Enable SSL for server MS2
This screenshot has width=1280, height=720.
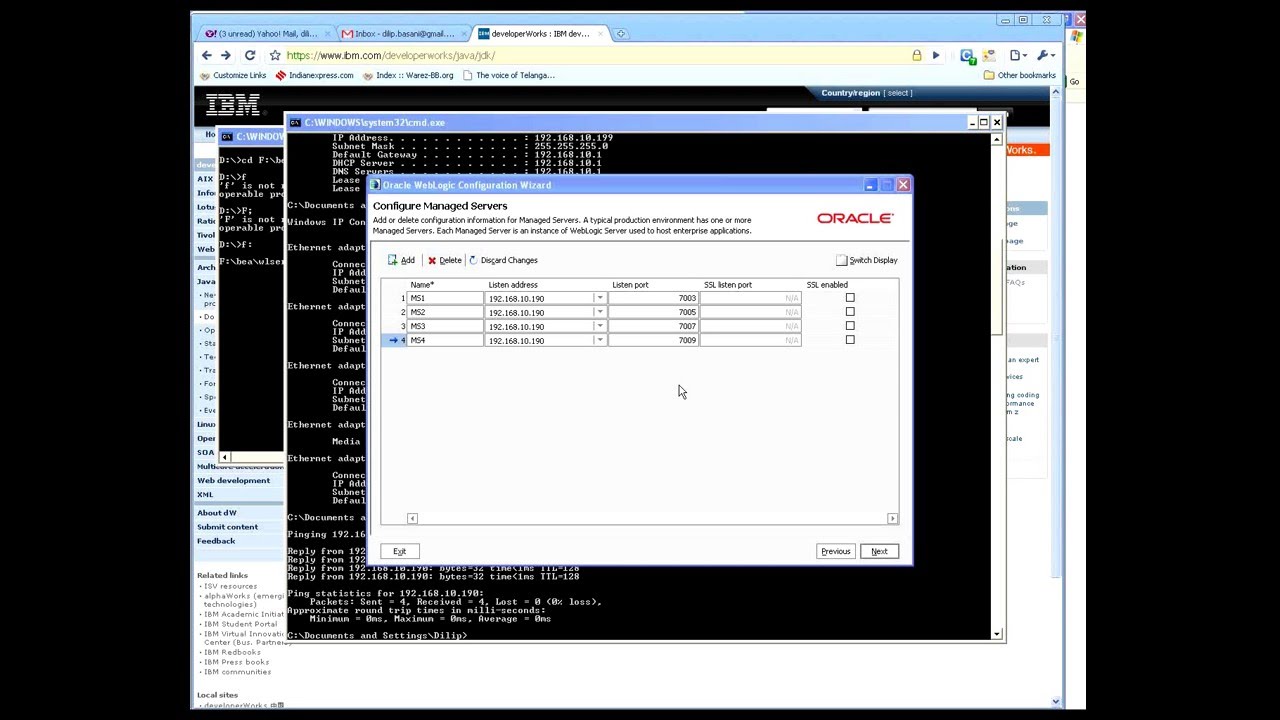tap(850, 312)
